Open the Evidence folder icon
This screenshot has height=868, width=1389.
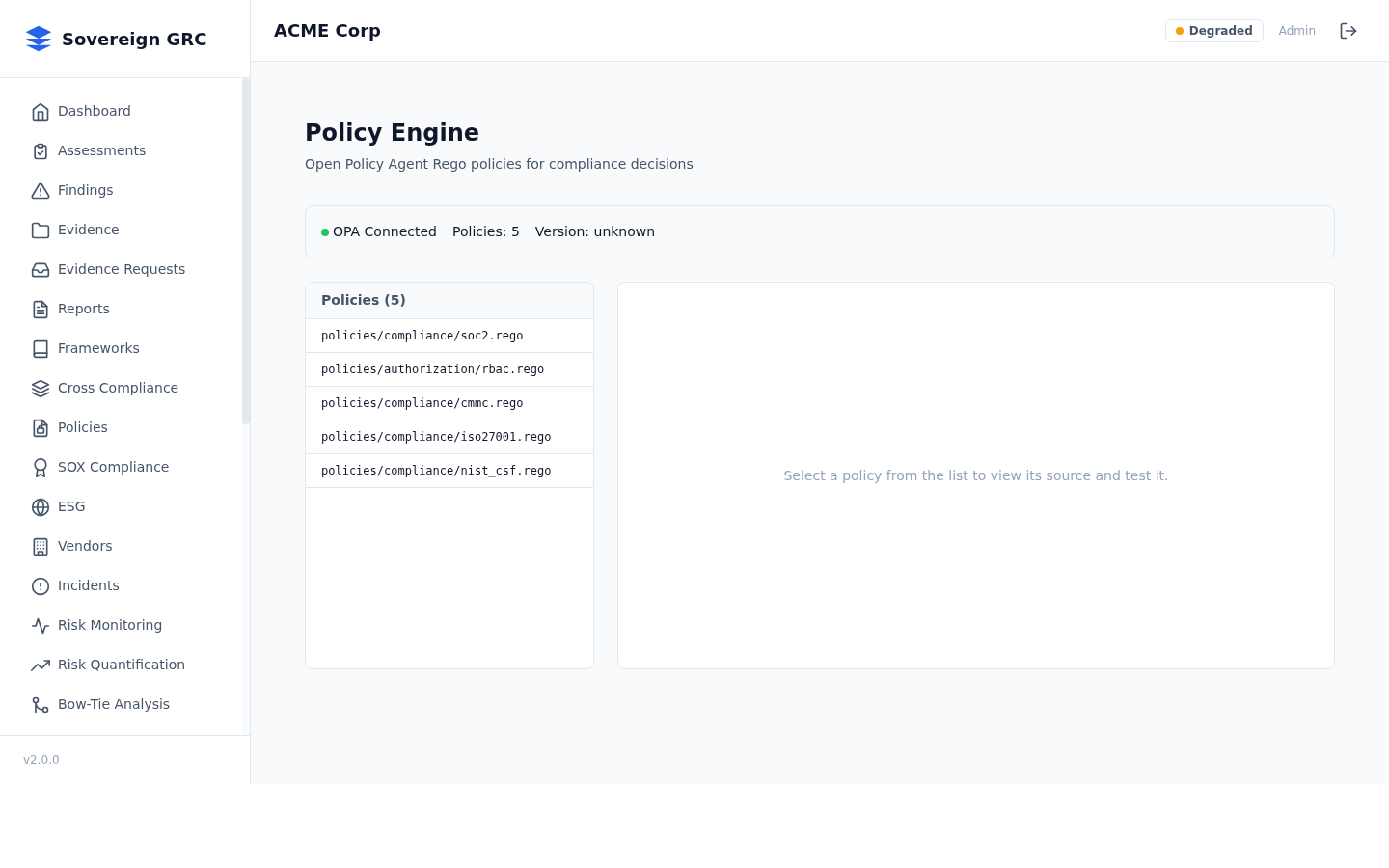click(x=41, y=230)
